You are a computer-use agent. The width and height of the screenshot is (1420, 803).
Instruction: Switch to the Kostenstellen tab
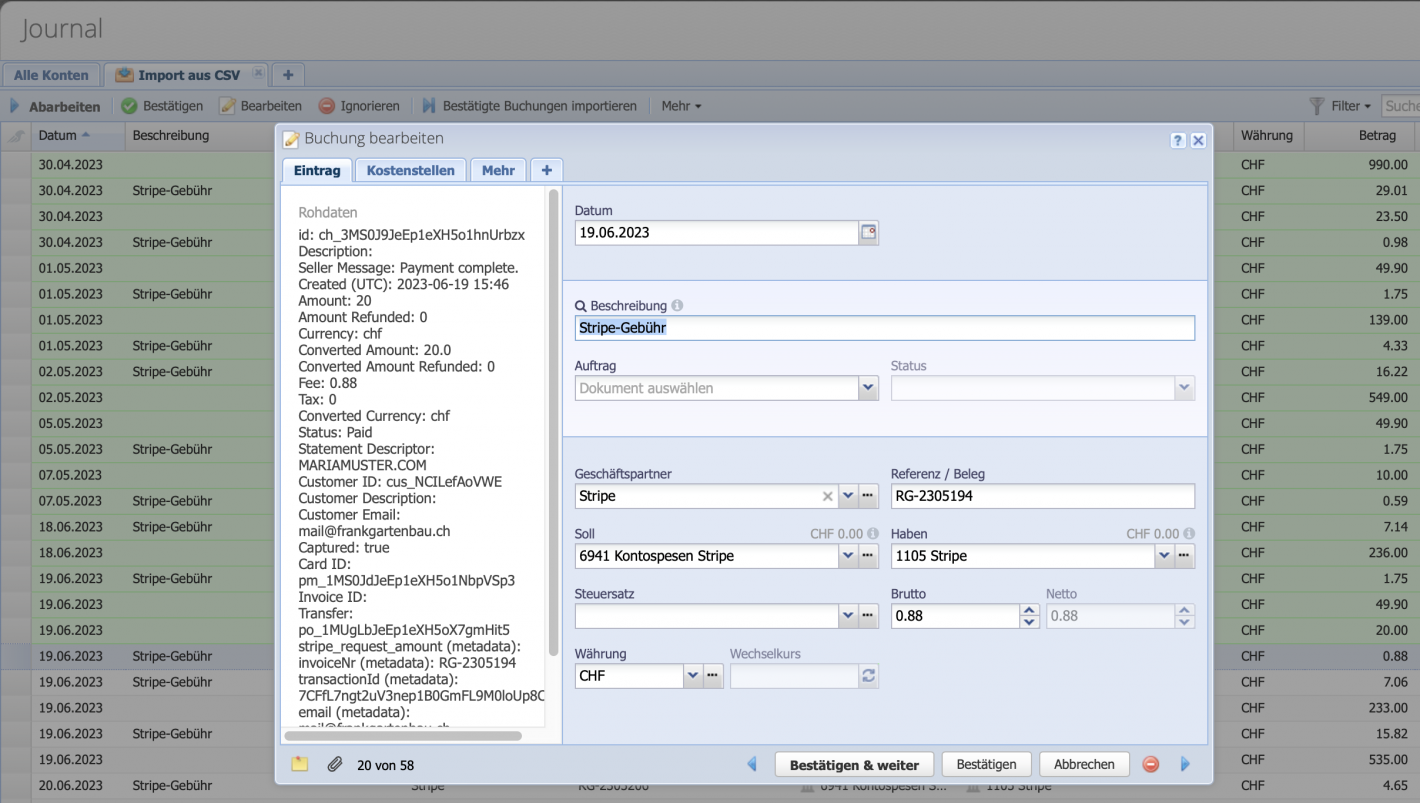[x=410, y=170]
